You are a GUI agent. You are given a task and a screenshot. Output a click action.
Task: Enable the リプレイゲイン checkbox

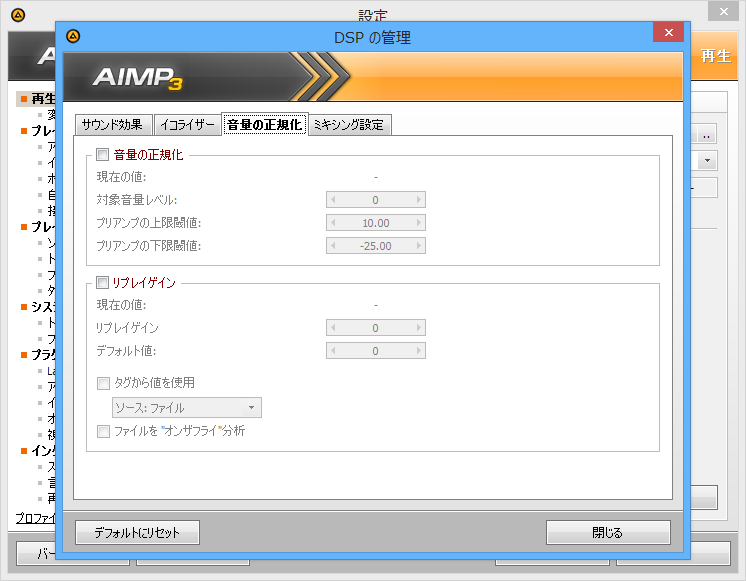(x=102, y=283)
